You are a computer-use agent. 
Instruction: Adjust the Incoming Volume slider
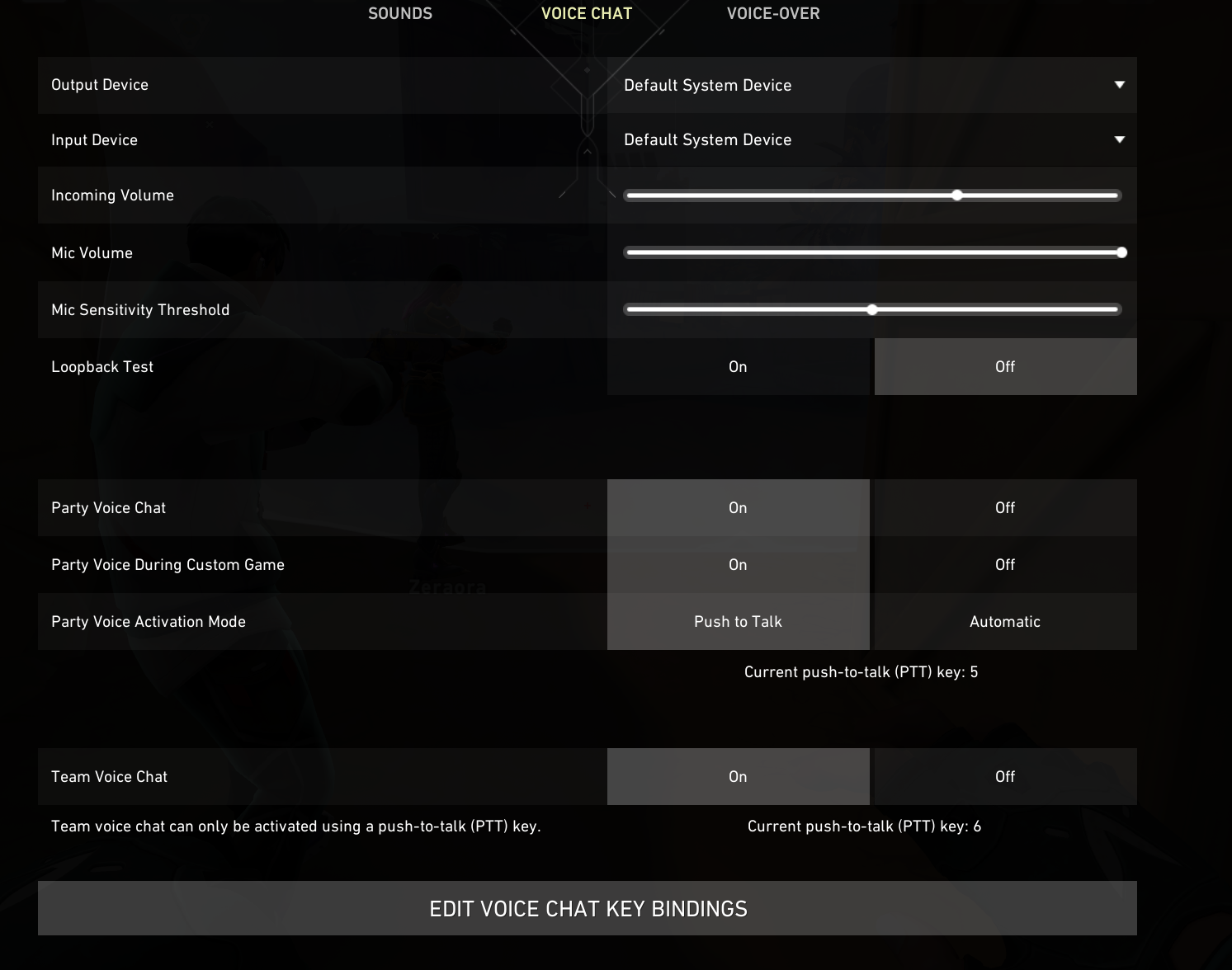click(872, 195)
